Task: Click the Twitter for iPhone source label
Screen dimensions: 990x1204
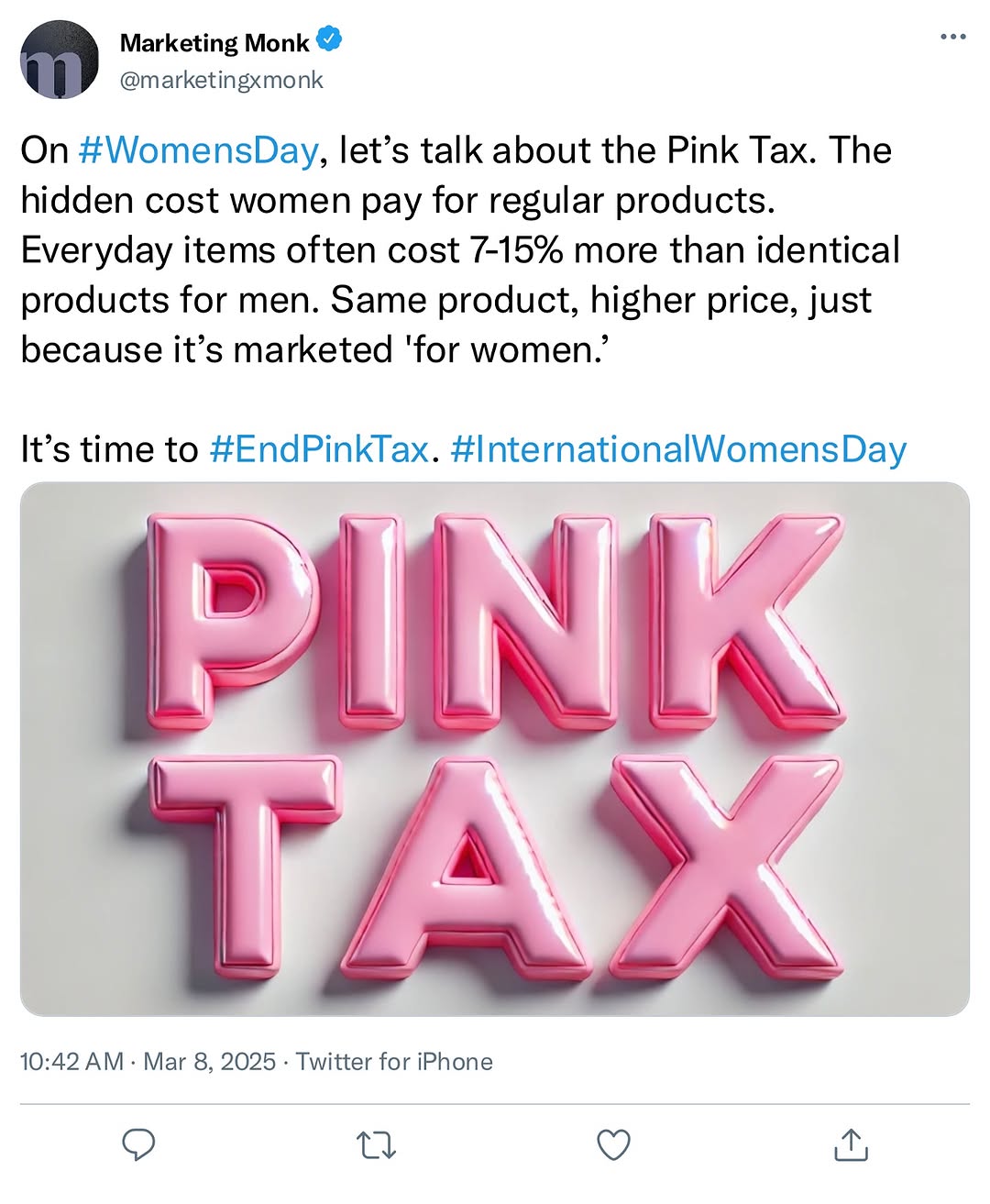Action: 394,1062
